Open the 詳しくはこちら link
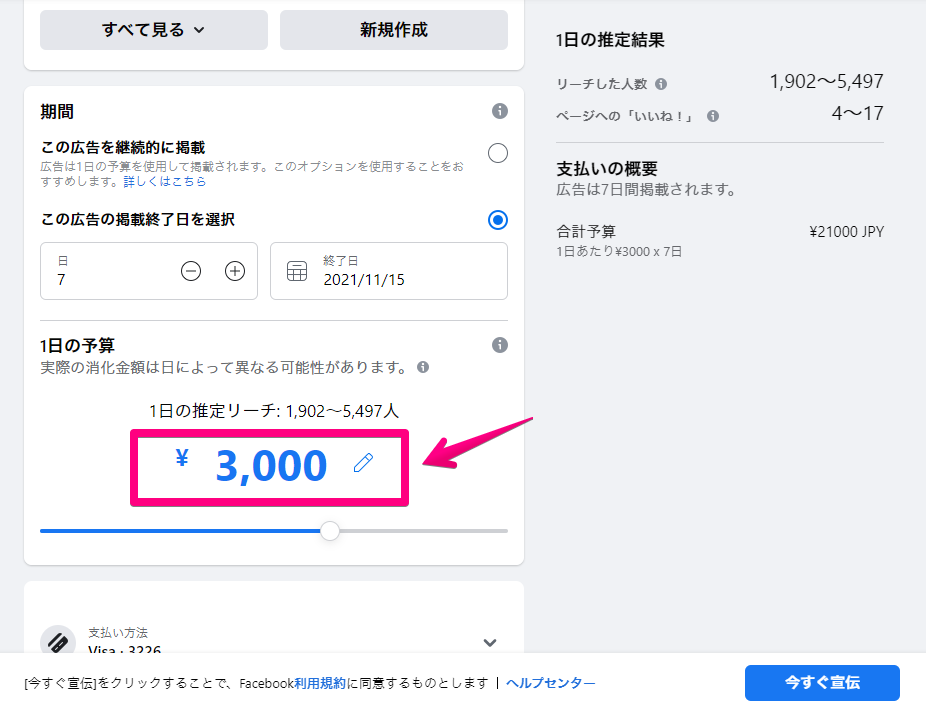 coord(165,181)
